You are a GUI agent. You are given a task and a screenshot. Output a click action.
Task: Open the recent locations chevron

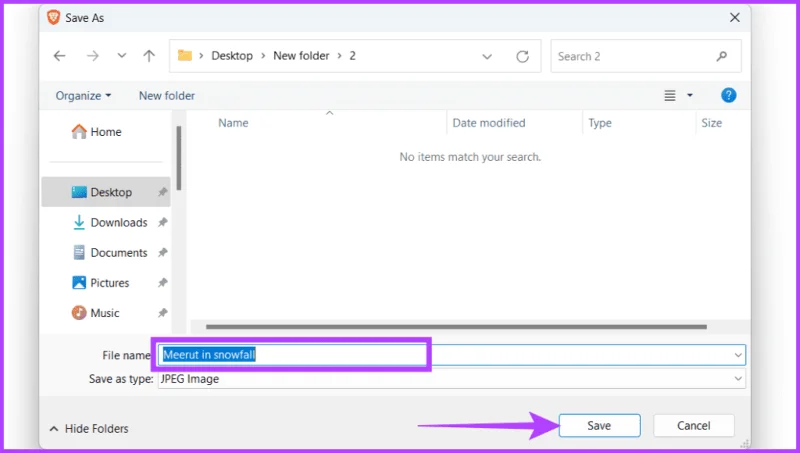121,56
